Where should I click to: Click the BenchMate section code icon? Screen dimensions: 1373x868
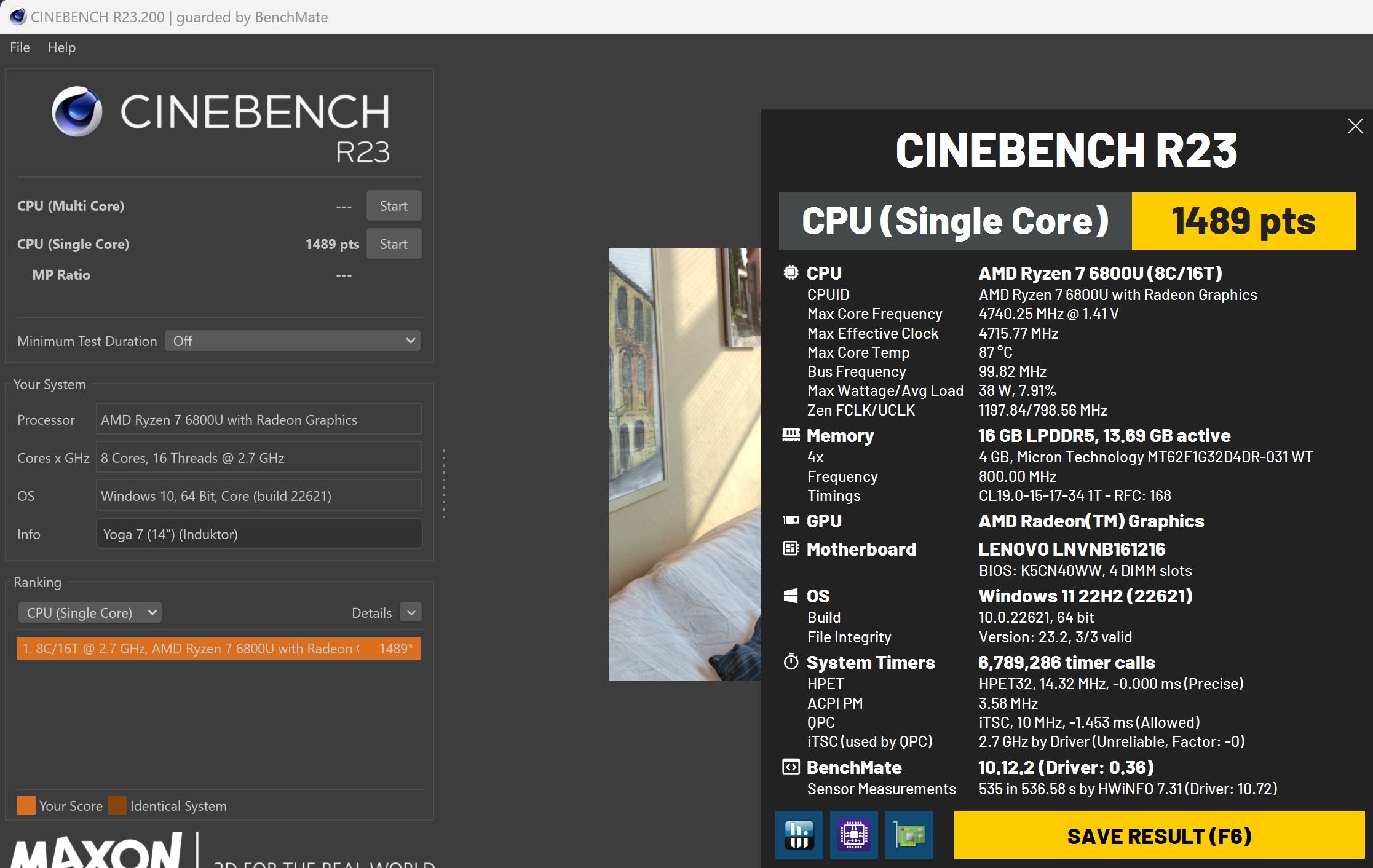click(x=791, y=767)
